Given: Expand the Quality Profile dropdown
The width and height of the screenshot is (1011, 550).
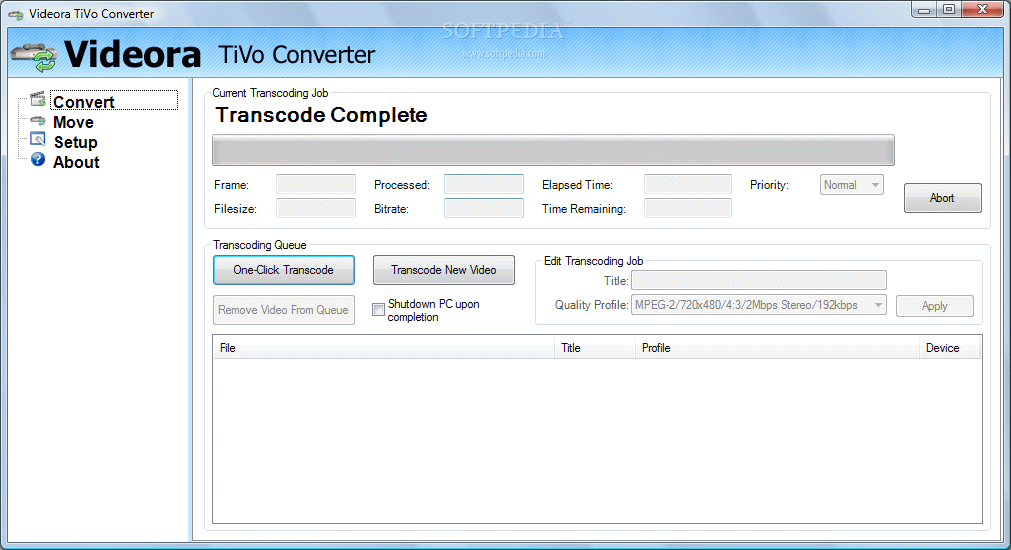Looking at the screenshot, I should coord(758,305).
